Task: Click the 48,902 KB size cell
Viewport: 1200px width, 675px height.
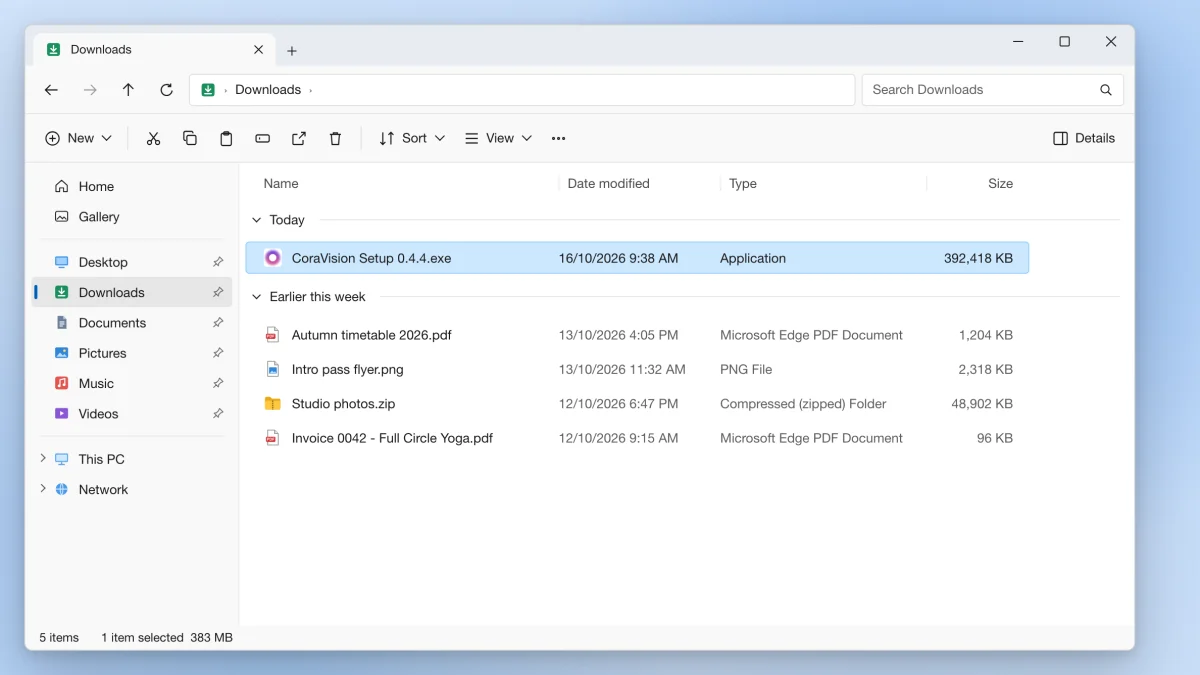Action: [982, 404]
